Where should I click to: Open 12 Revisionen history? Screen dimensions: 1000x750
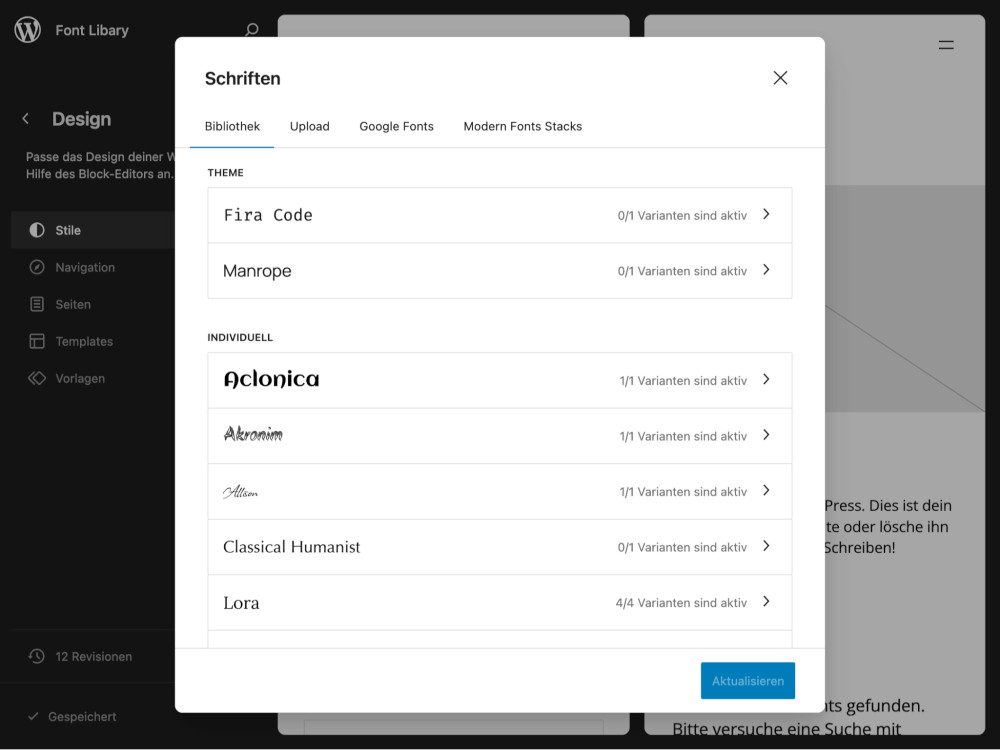[x=93, y=657]
